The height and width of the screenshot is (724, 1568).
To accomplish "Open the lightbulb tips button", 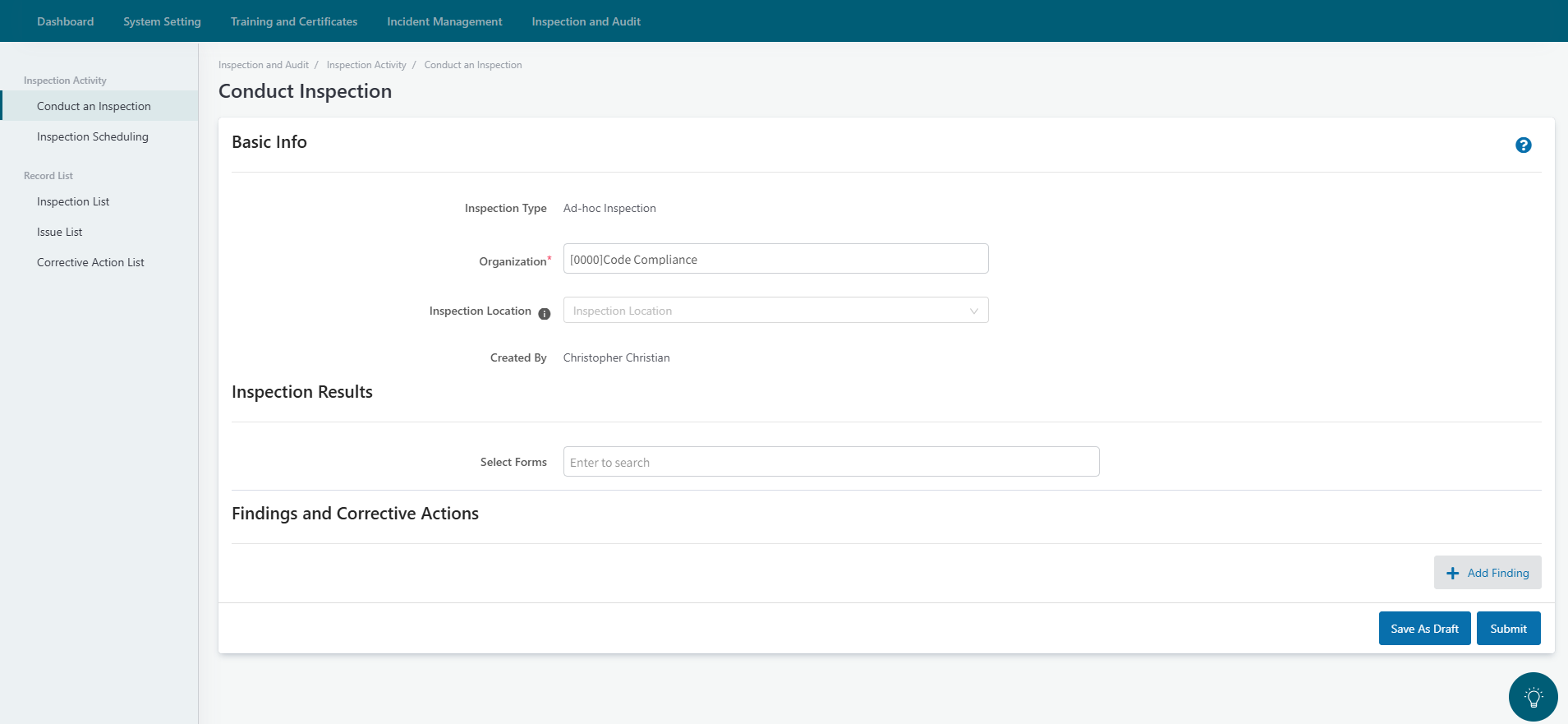I will (x=1533, y=697).
